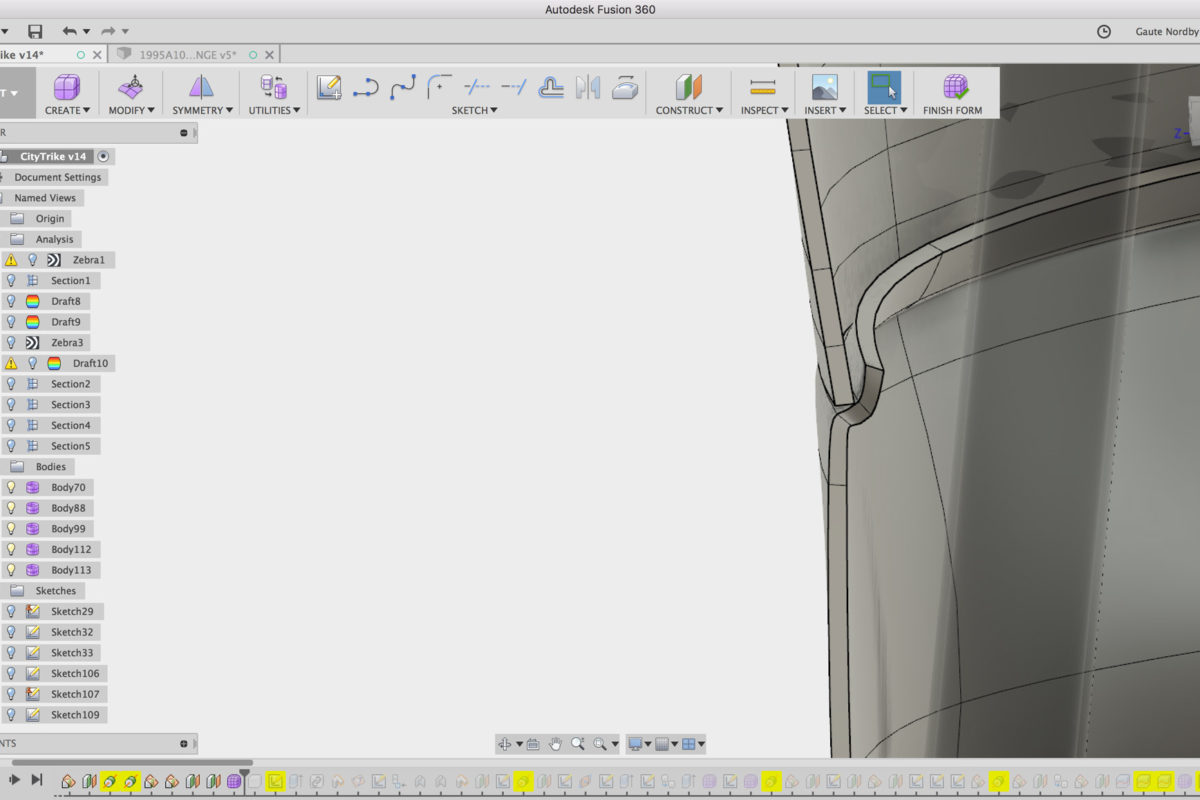Click the Inspect measure icon

coord(763,87)
